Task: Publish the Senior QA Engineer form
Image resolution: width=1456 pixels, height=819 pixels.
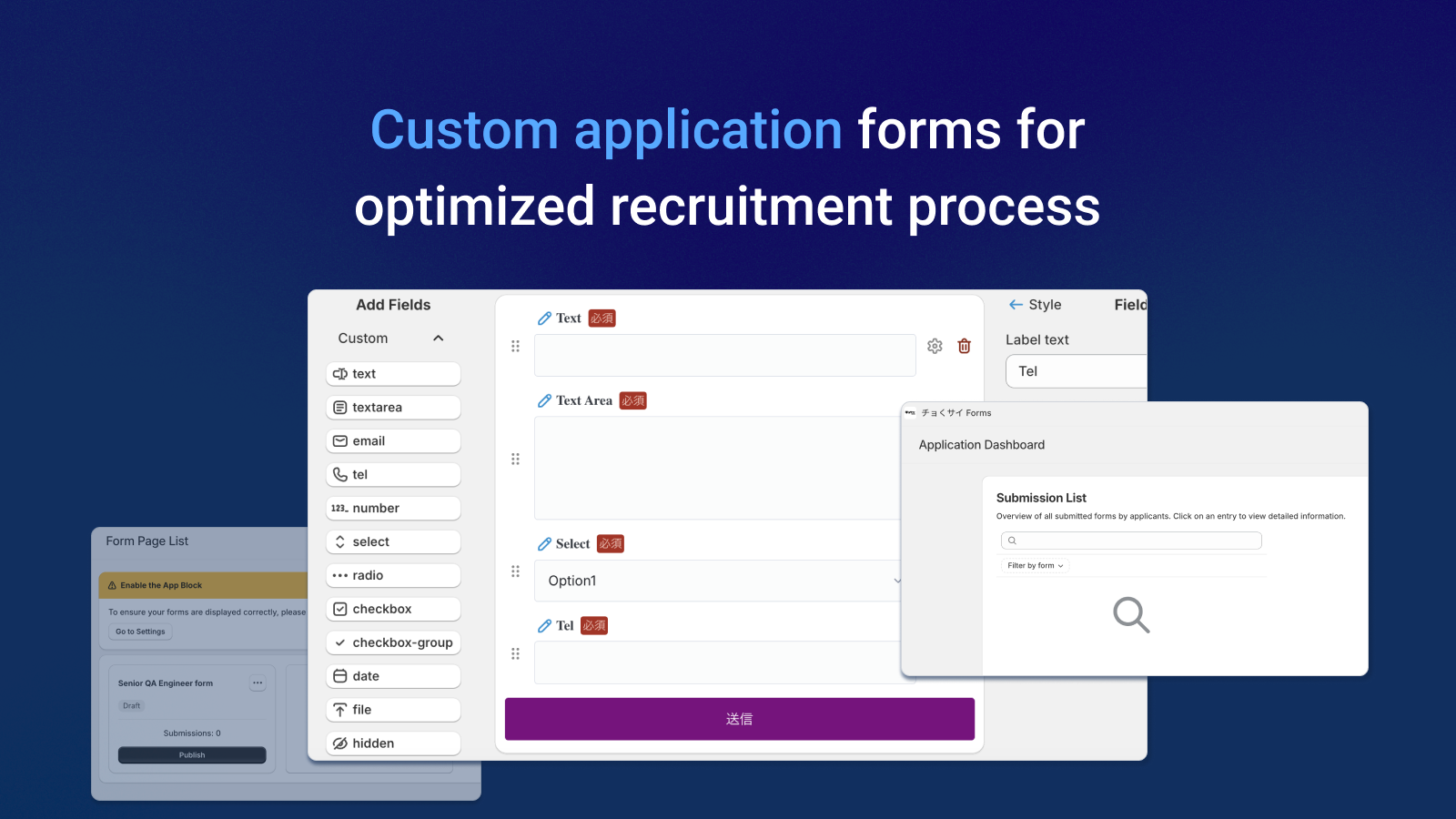Action: 191,754
